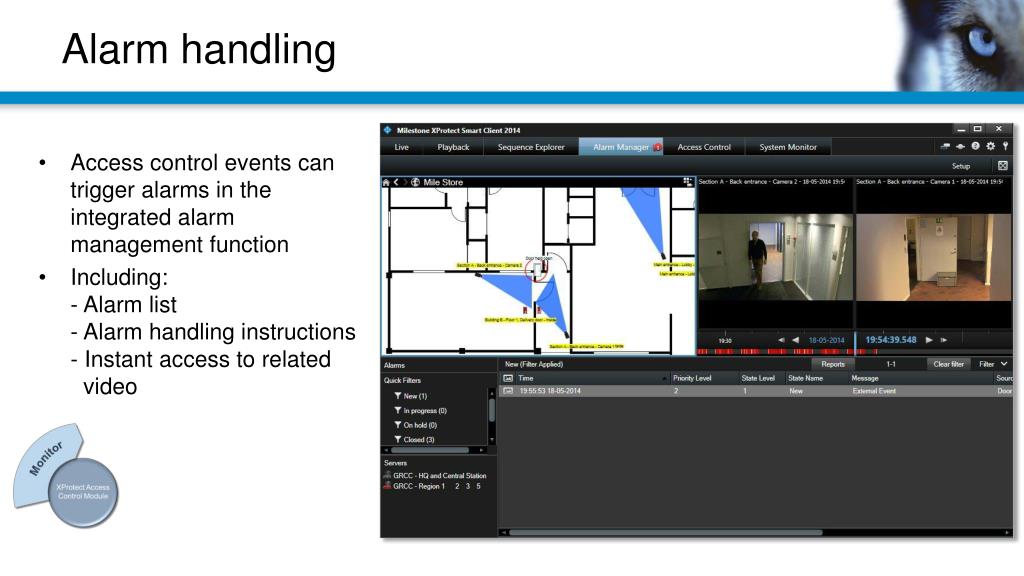Click the second toolbar status icon
This screenshot has width=1024, height=576.
(x=960, y=146)
